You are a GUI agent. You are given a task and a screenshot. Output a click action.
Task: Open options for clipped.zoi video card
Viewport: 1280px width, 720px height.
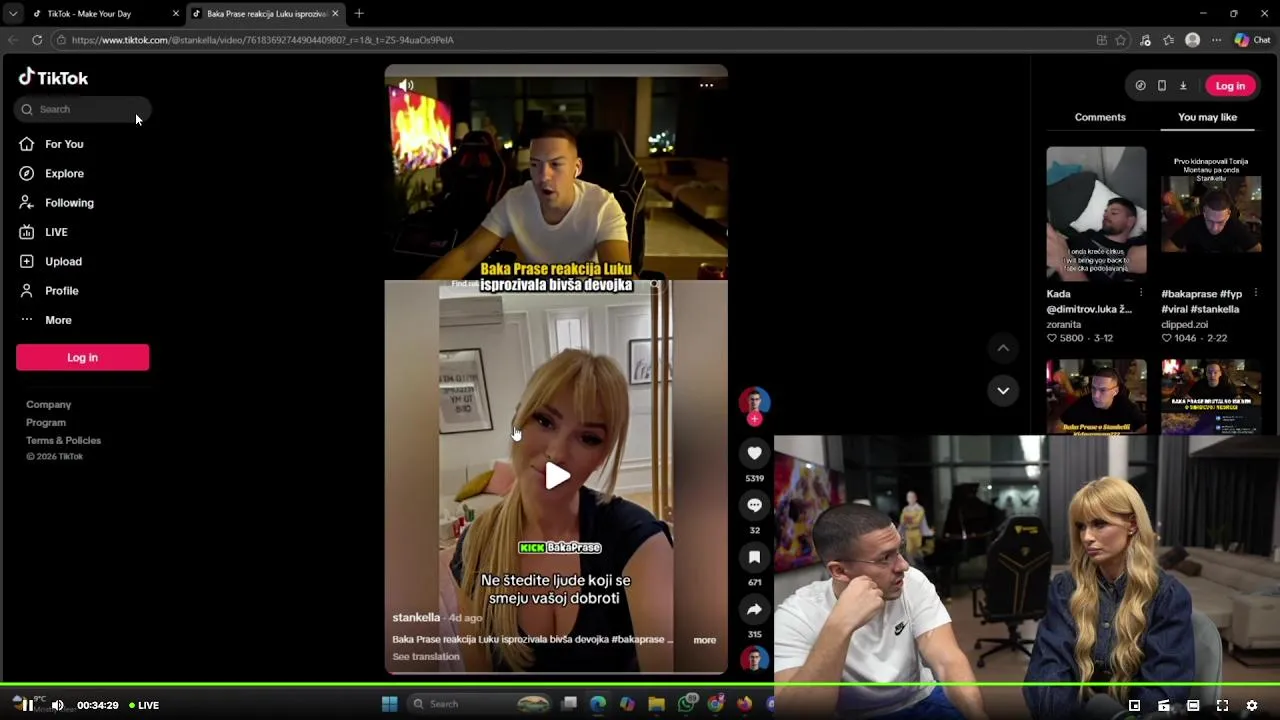[1256, 294]
